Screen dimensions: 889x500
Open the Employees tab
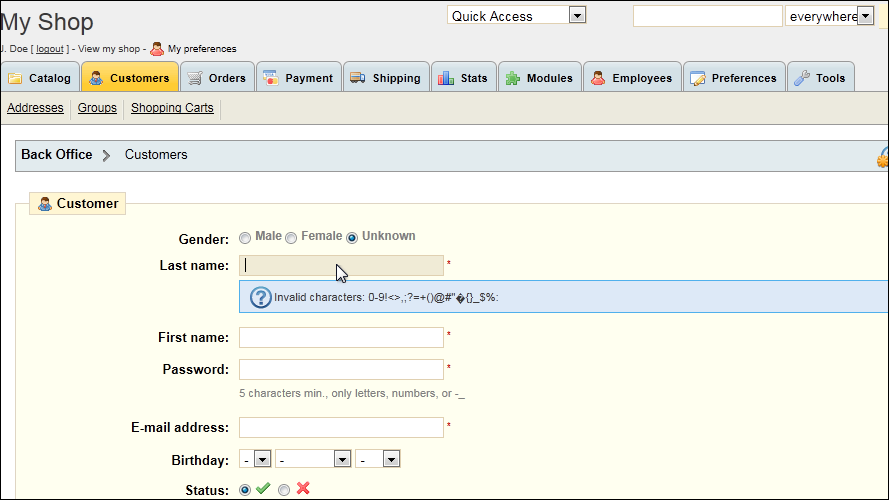(x=632, y=77)
